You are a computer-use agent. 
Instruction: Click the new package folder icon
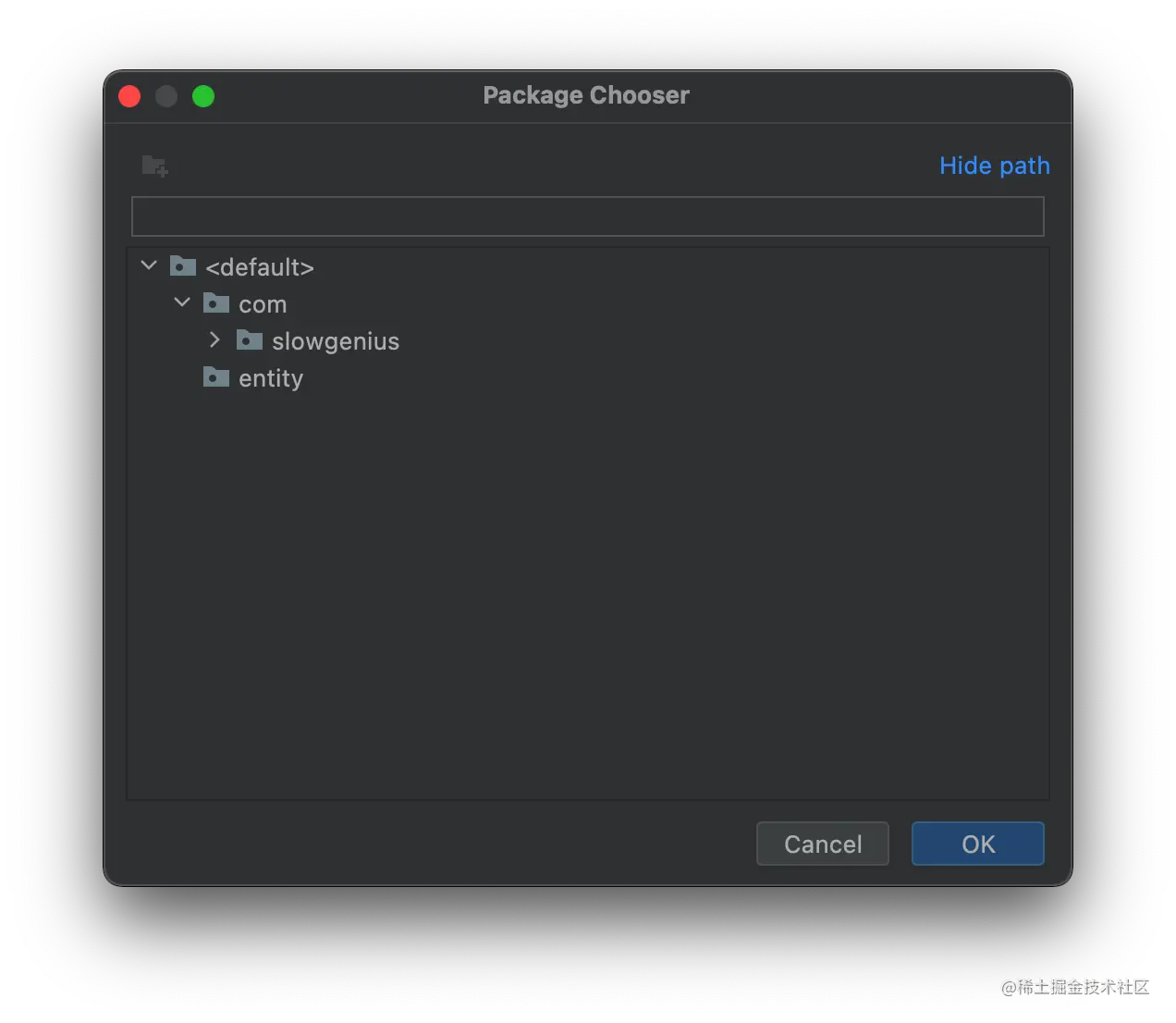154,166
